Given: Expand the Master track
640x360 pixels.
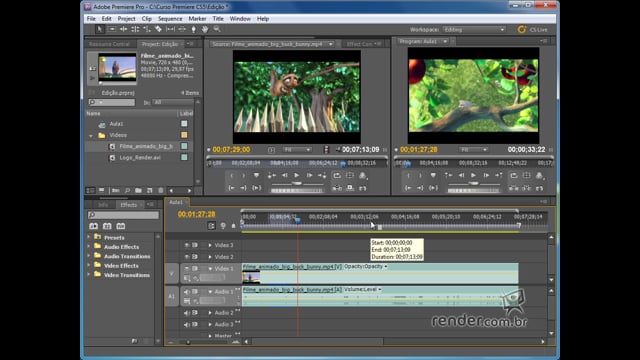Looking at the screenshot, I should click(x=210, y=336).
